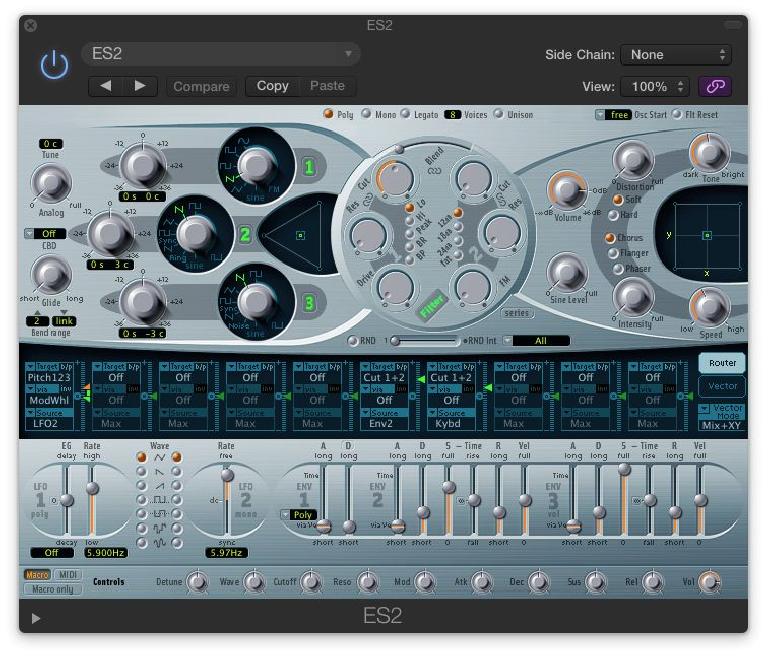Open the ES2 preset name dropdown
The image size is (768, 657).
(220, 53)
